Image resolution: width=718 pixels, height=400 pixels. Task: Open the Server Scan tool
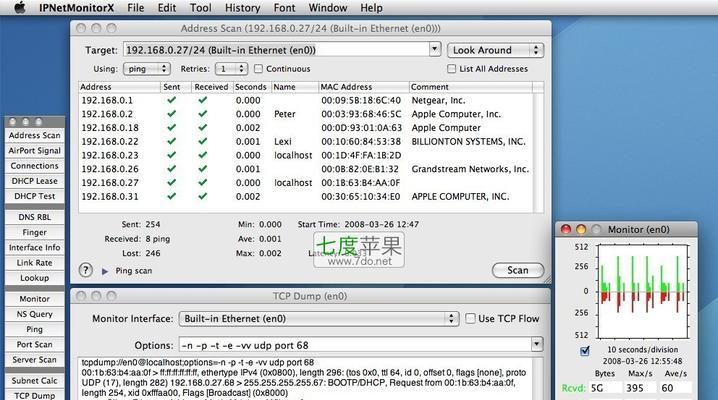[34, 360]
